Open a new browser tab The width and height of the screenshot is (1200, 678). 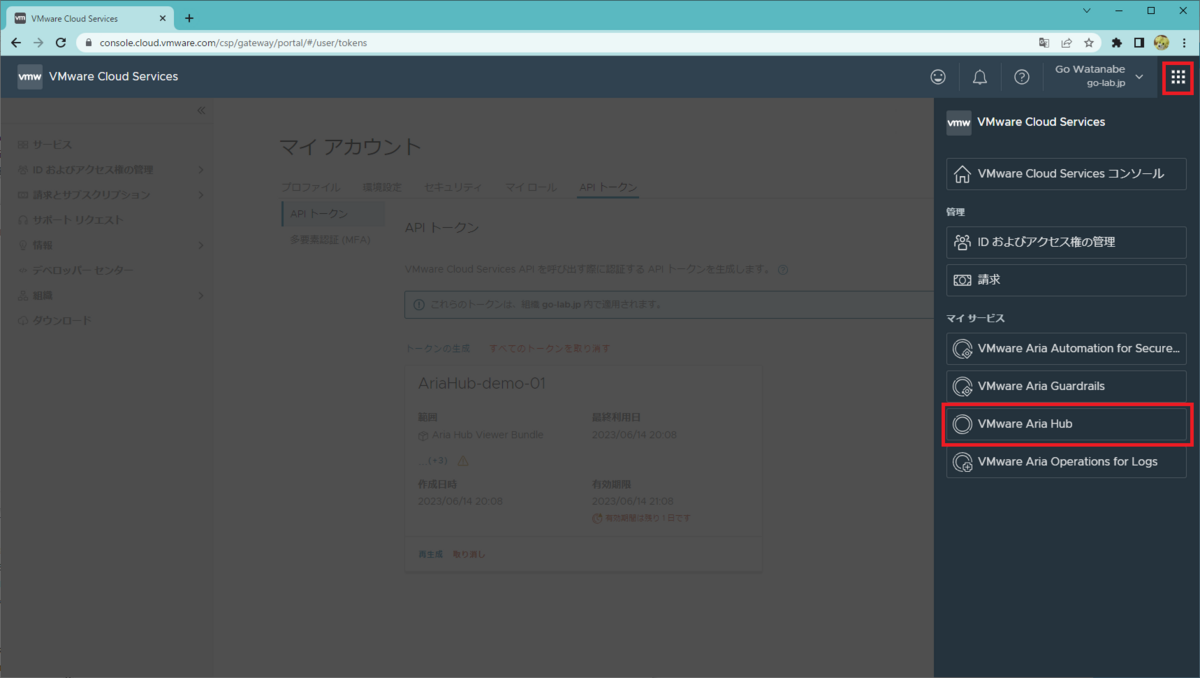point(189,18)
